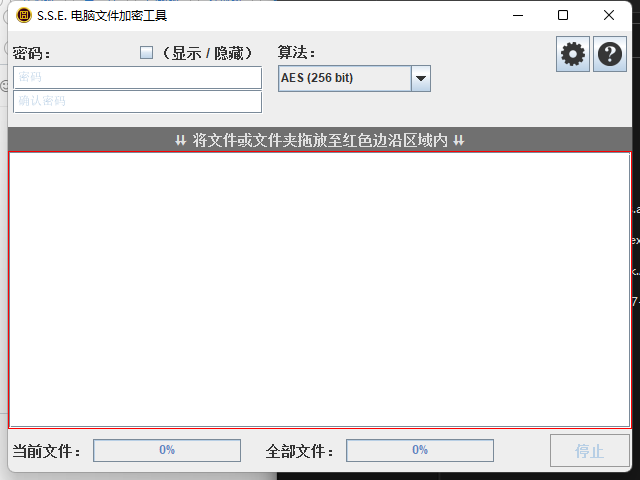Viewport: 640px width, 480px height.
Task: Click the 当前文件 label
Action: pos(46,451)
